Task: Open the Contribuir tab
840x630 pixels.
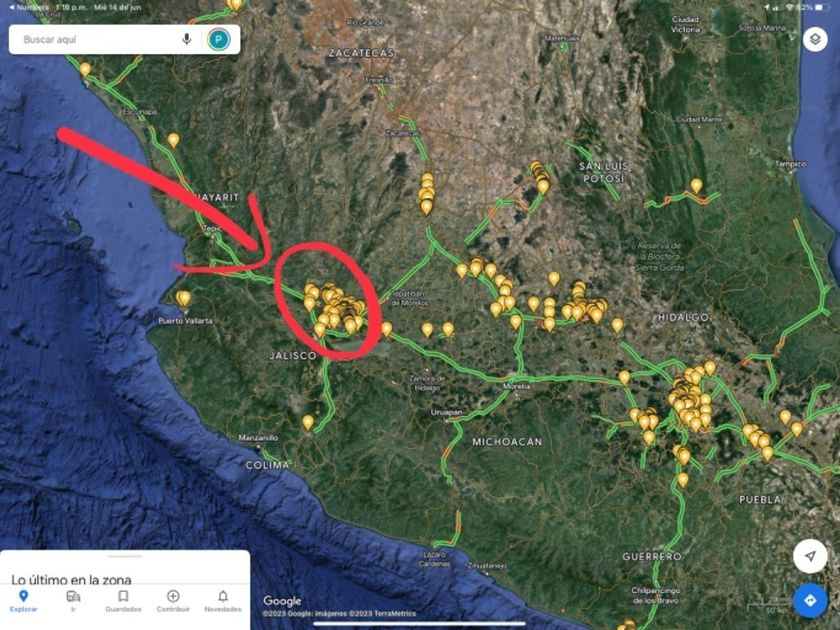Action: (x=173, y=601)
